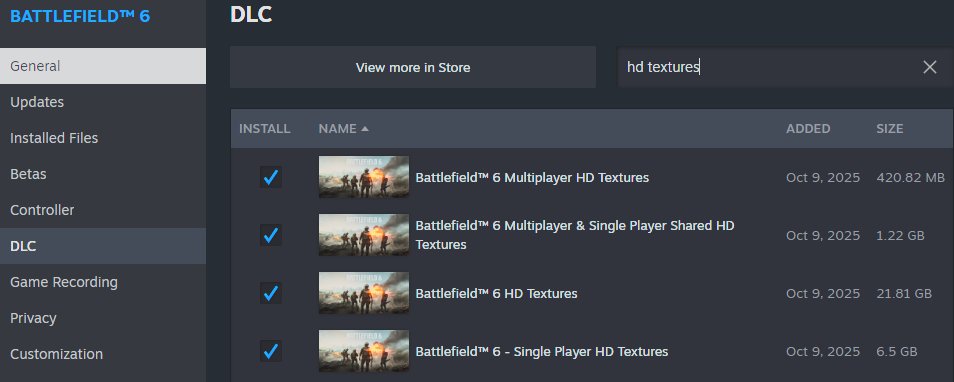Click the 21.81 GB size value
This screenshot has width=954, height=382.
point(904,294)
